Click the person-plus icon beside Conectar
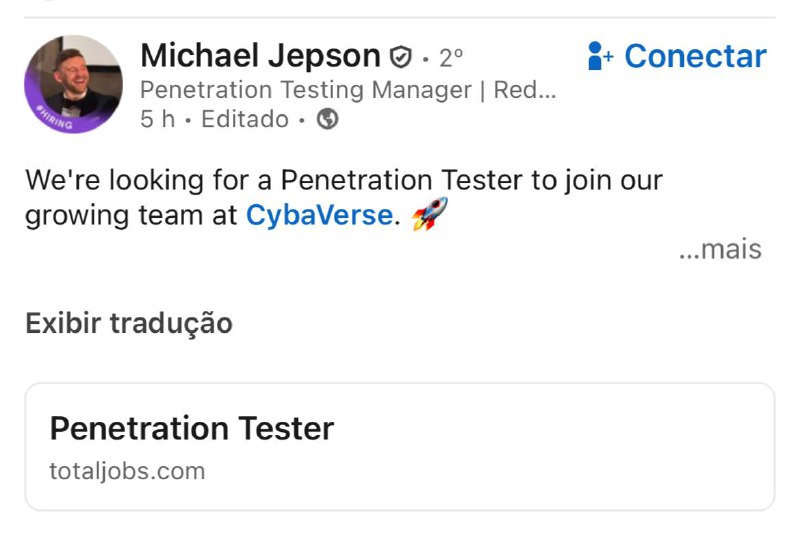Screen dimensions: 800x536 [x=600, y=56]
